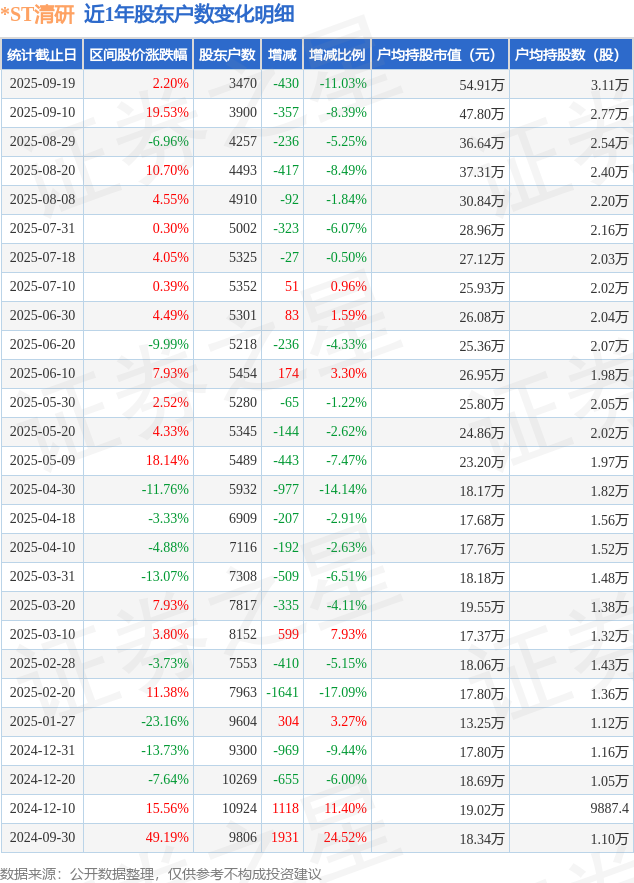The image size is (634, 883).
Task: Click the 户均持股市值（元）column header
Action: coord(439,55)
